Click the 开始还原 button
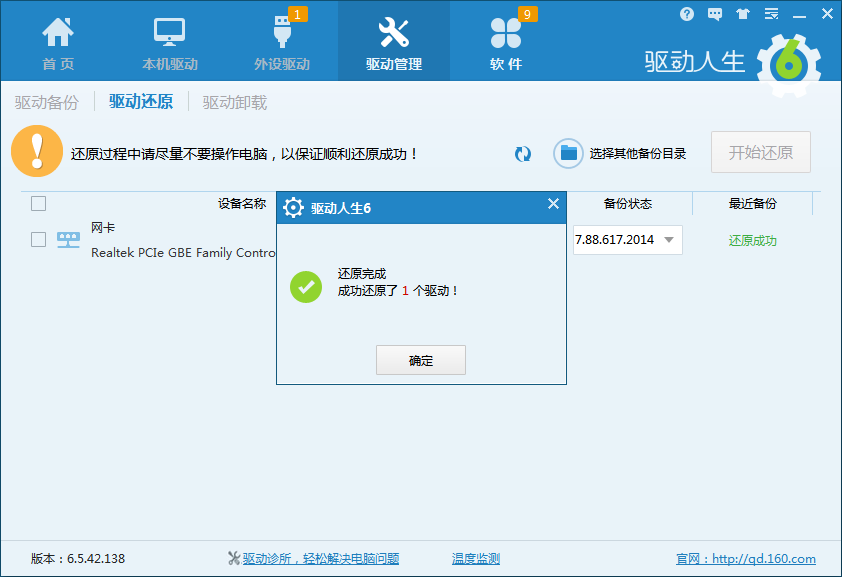Viewport: 842px width, 577px height. [760, 153]
